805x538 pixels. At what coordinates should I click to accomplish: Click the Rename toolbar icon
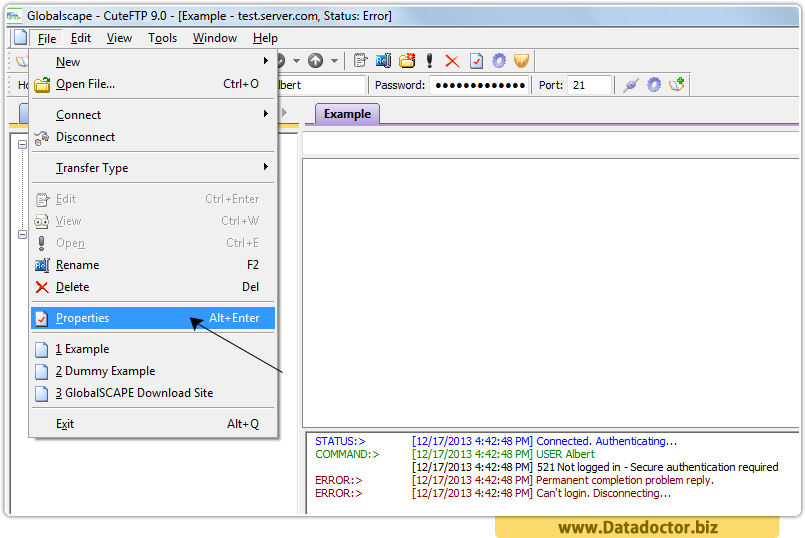[384, 61]
